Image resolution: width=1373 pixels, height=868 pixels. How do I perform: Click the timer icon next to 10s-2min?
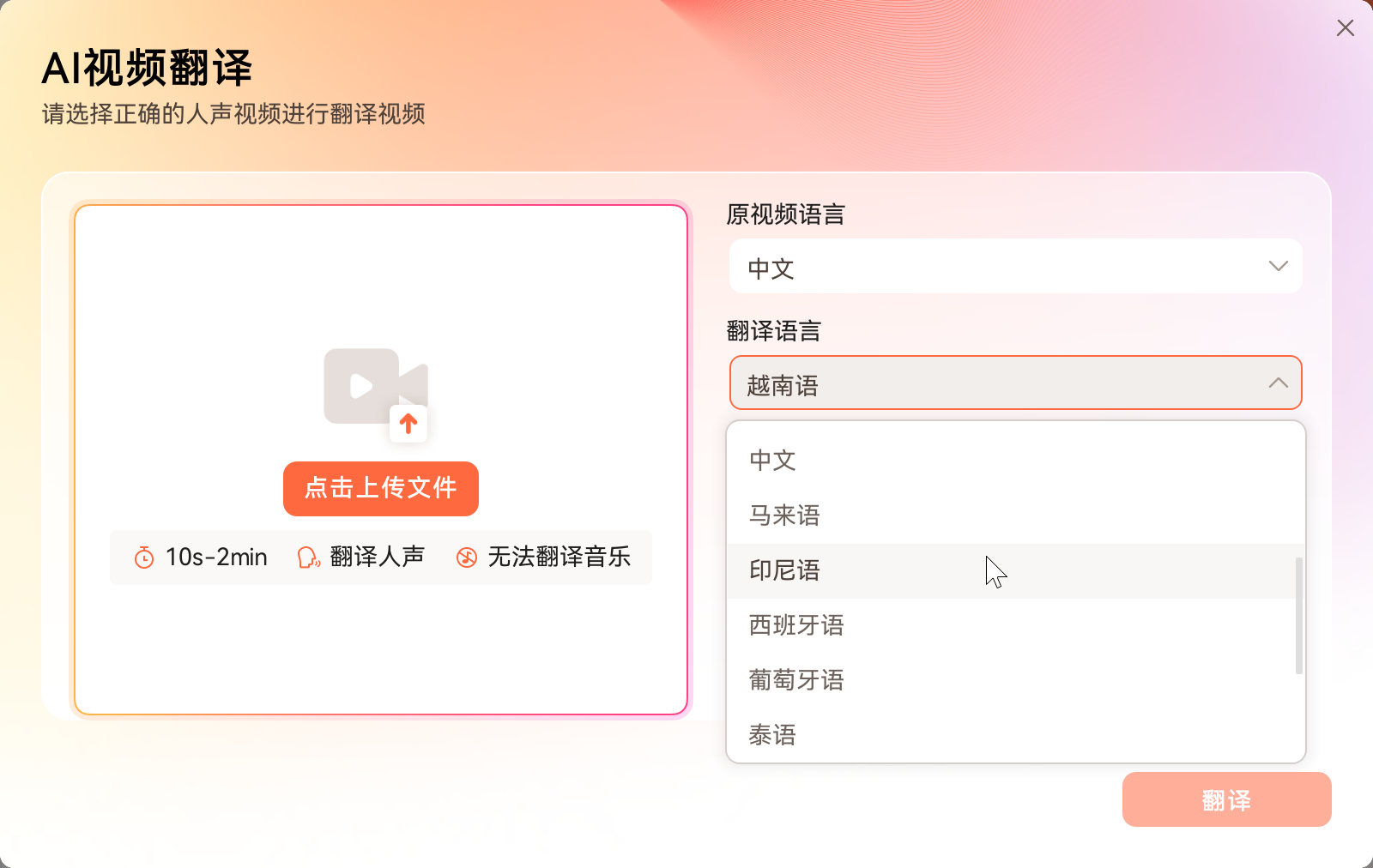[143, 558]
